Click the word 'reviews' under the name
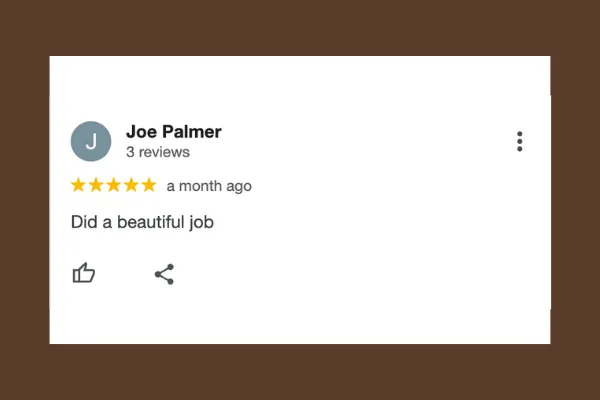Screen dimensions: 600x400 click(164, 152)
